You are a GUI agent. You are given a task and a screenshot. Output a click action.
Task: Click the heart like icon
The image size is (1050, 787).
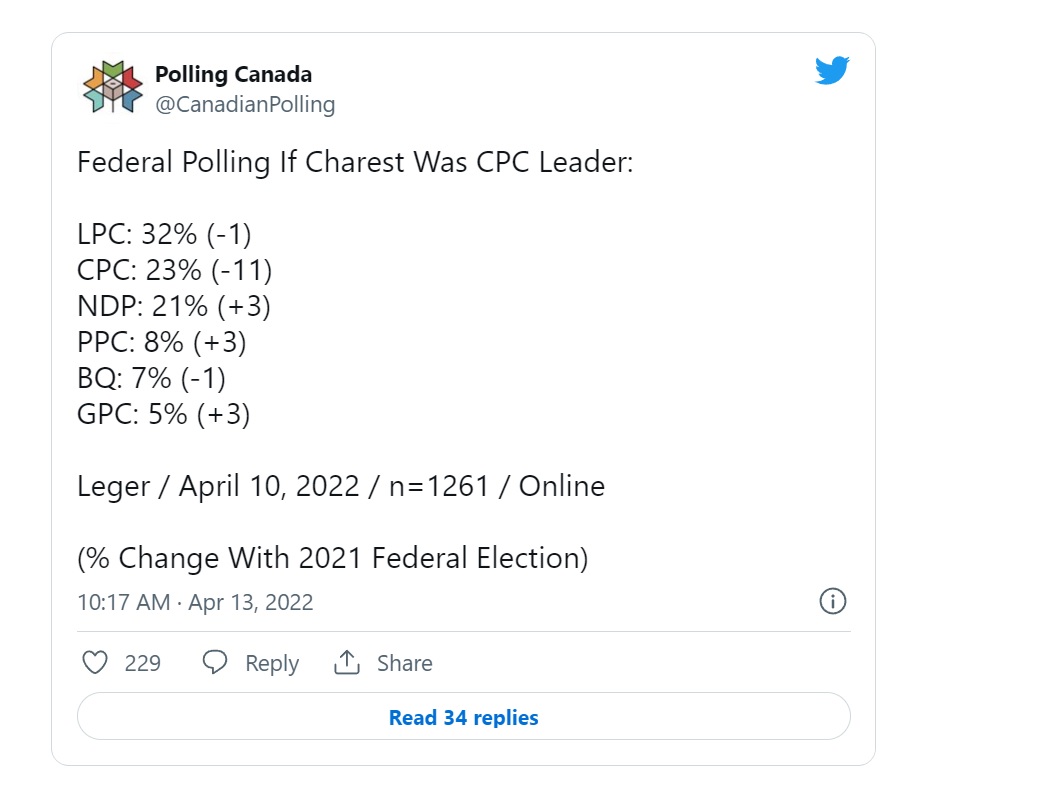coord(94,662)
